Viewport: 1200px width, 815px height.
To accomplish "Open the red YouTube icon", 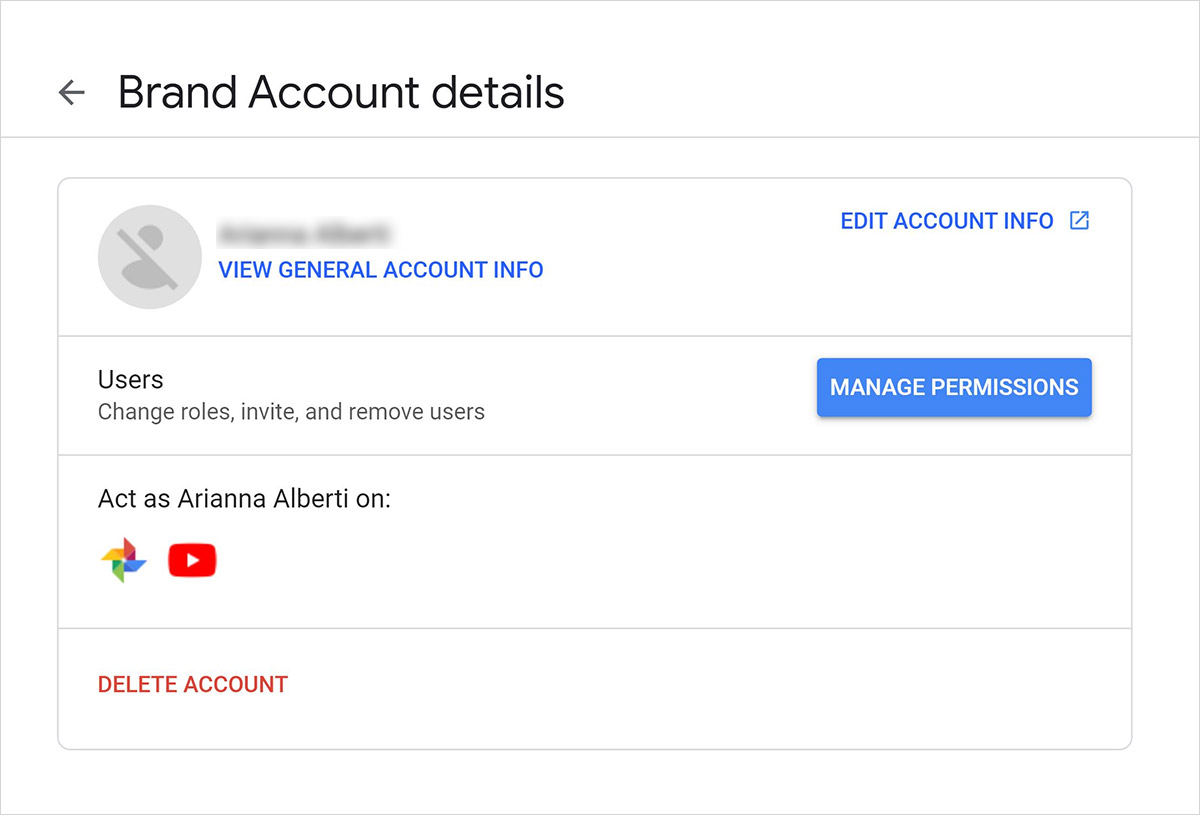I will pos(192,561).
